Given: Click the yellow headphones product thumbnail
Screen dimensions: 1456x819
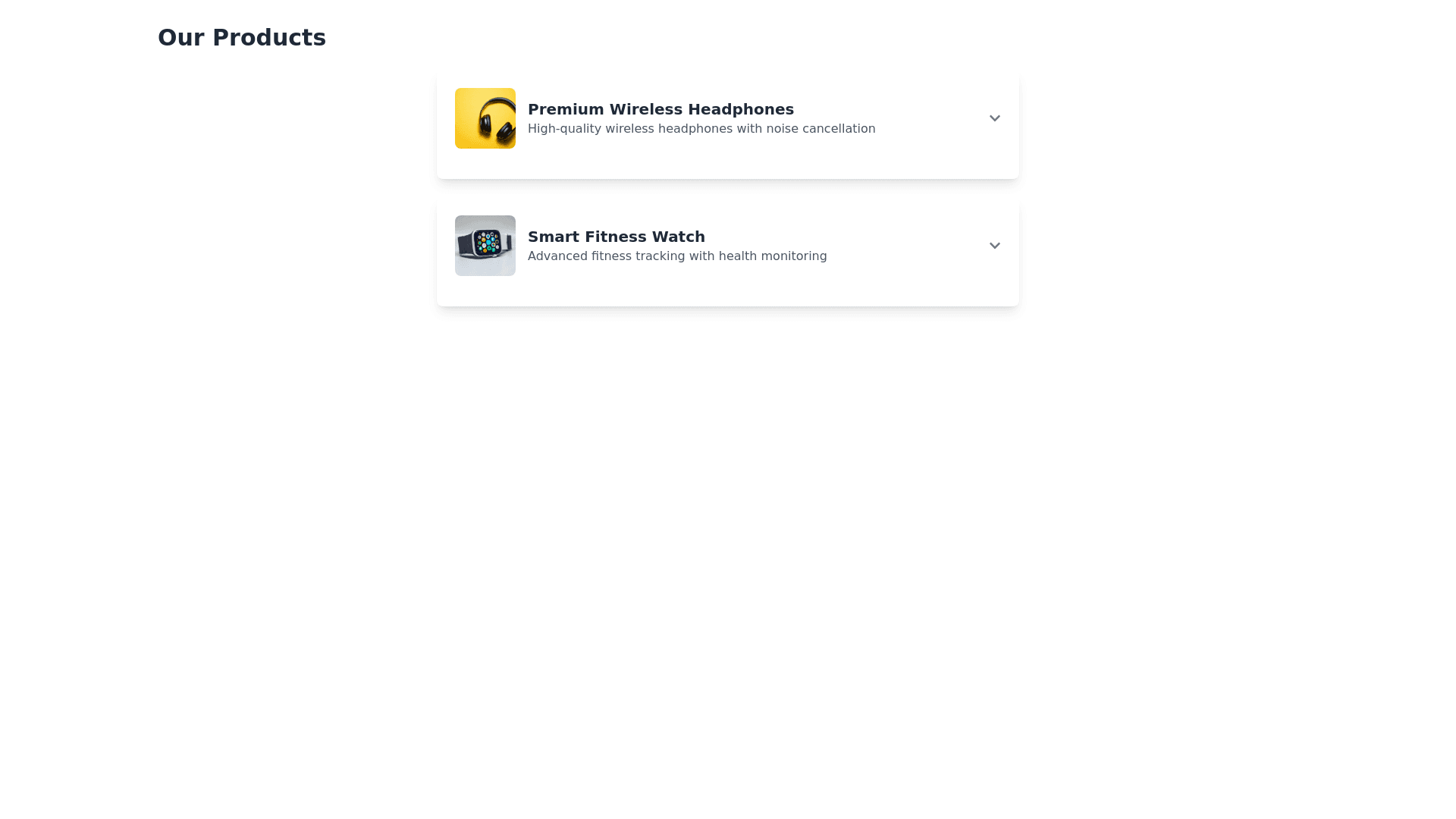Looking at the screenshot, I should pos(485,118).
